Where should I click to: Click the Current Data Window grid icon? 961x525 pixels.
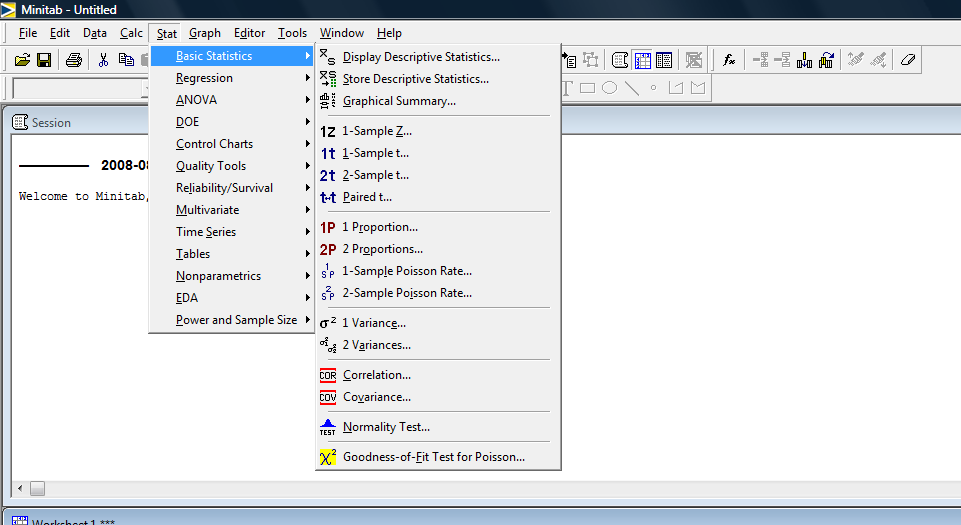642,60
